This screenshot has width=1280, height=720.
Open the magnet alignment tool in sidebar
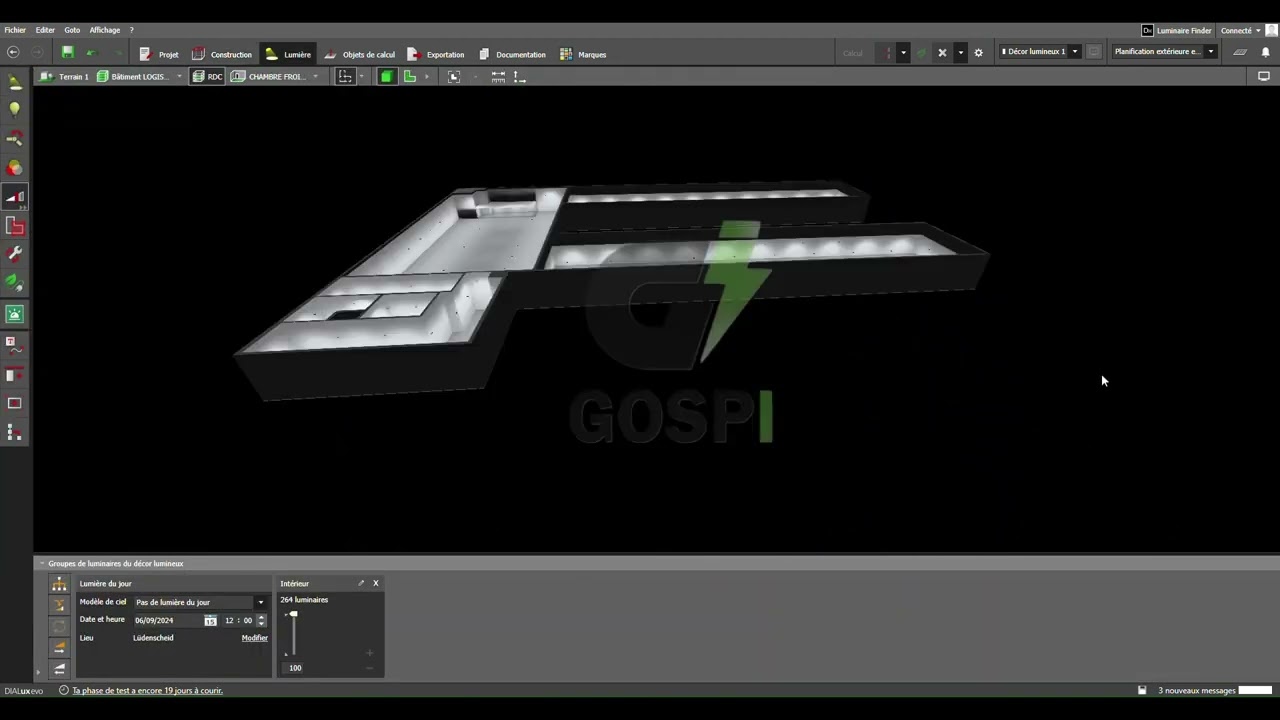15,139
